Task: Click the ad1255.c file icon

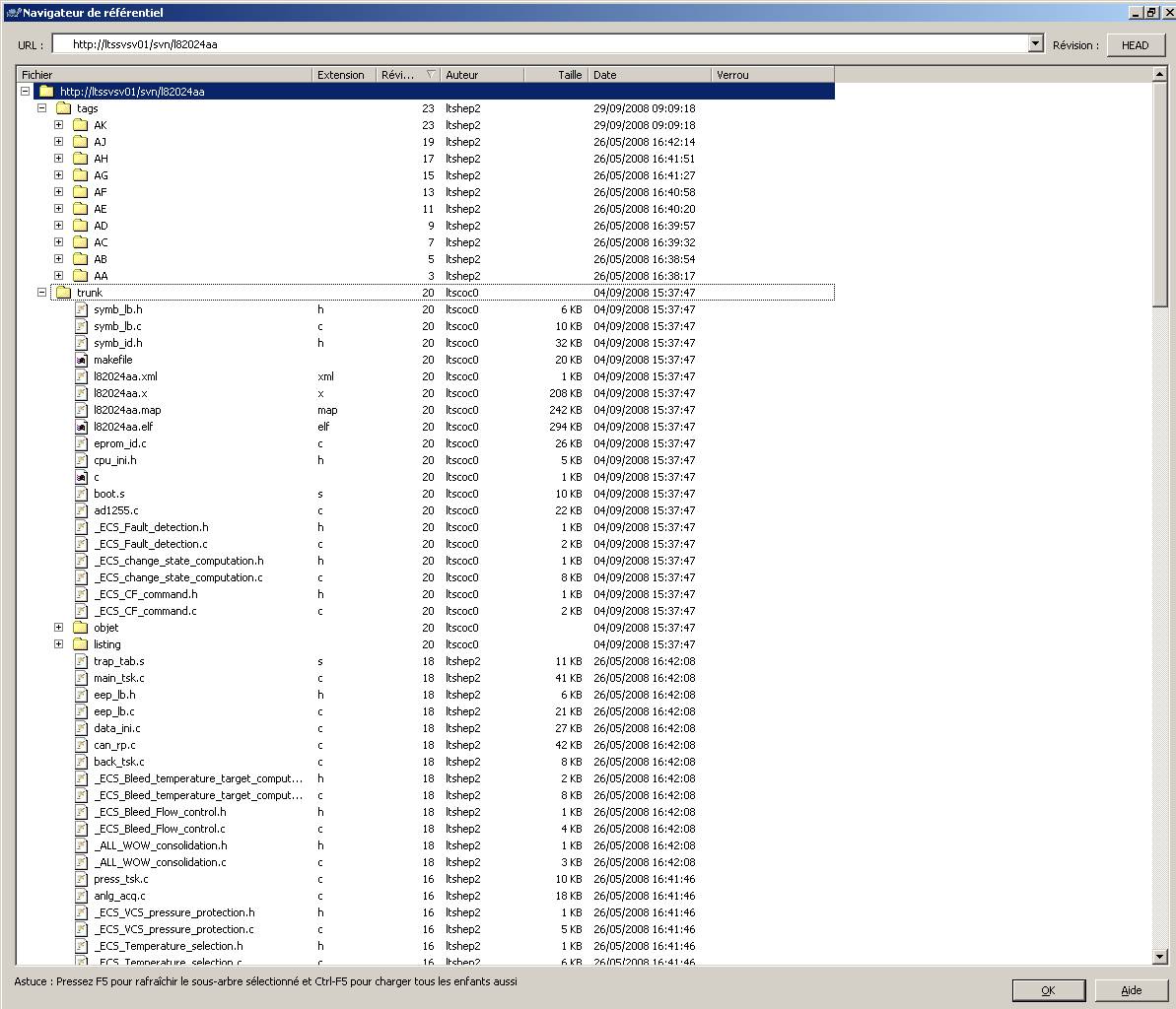Action: point(81,510)
